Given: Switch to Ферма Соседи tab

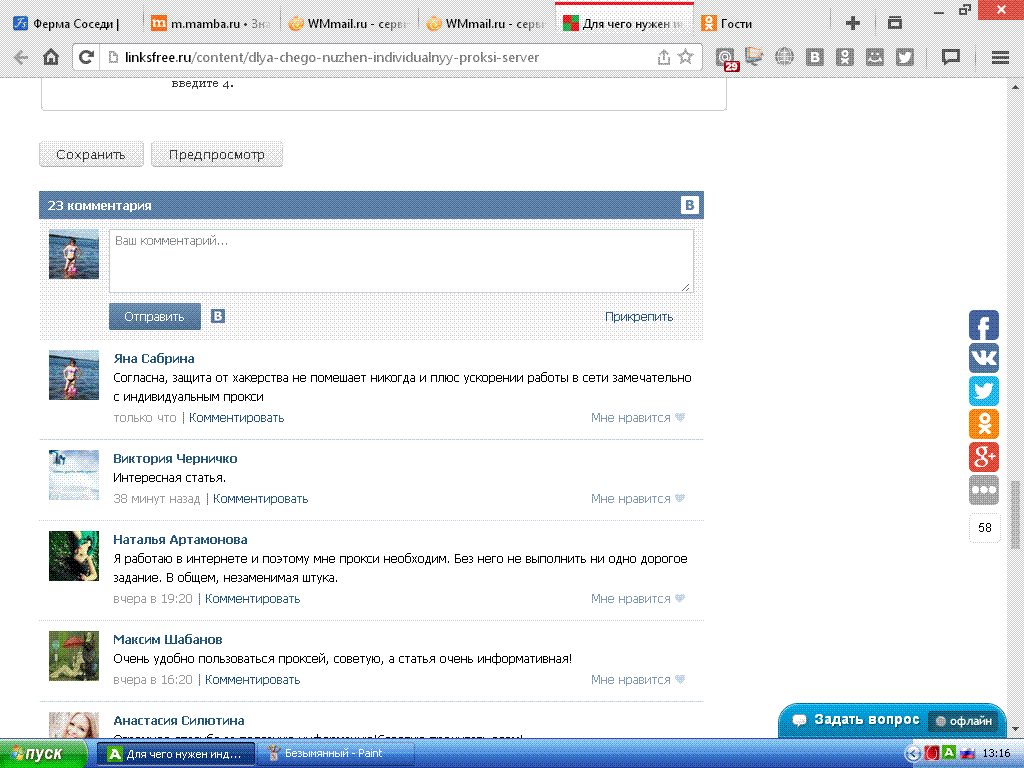Looking at the screenshot, I should (x=72, y=24).
